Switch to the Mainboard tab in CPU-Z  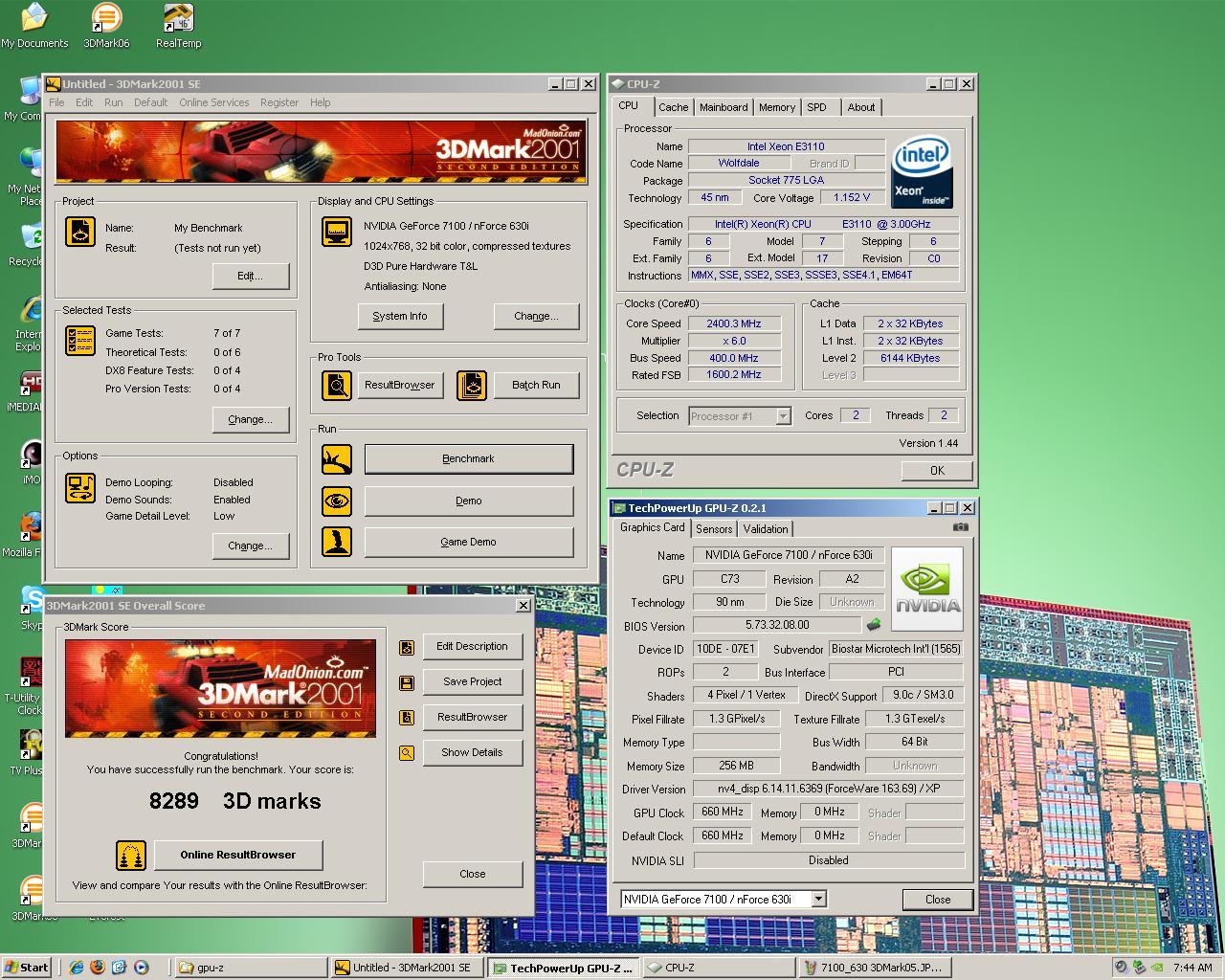724,107
